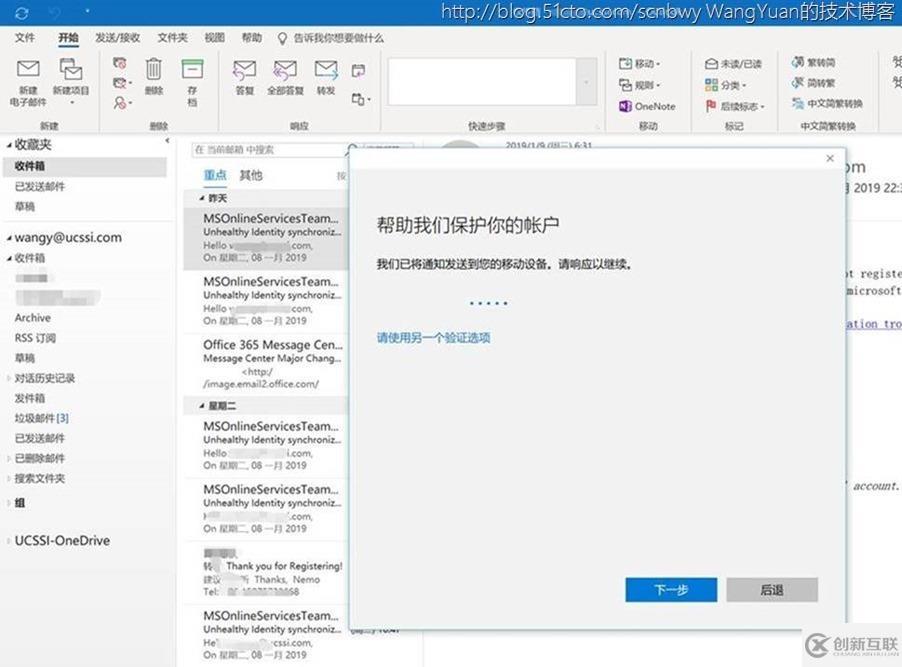The width and height of the screenshot is (902, 667).
Task: Select the View (视图) ribbon tab
Action: [215, 37]
